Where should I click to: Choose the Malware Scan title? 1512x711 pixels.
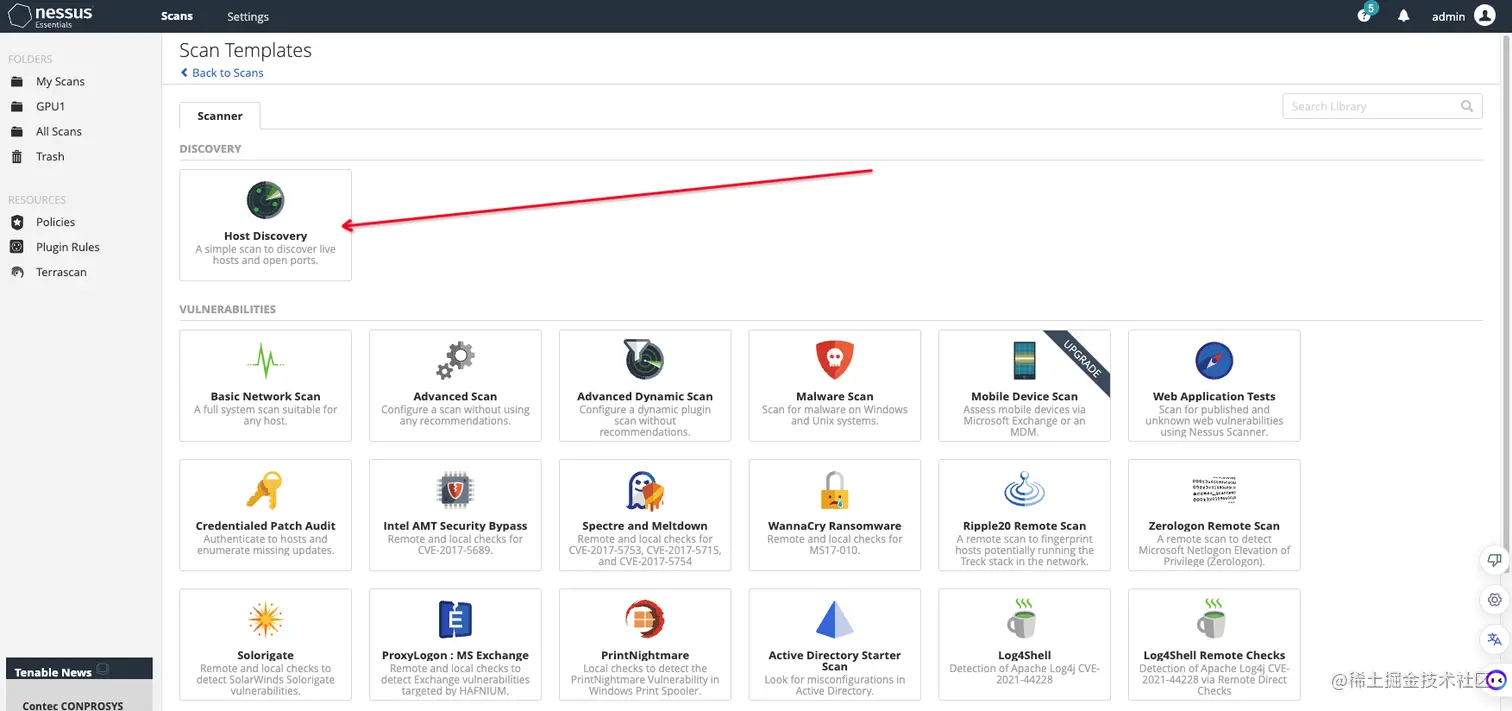coord(835,397)
